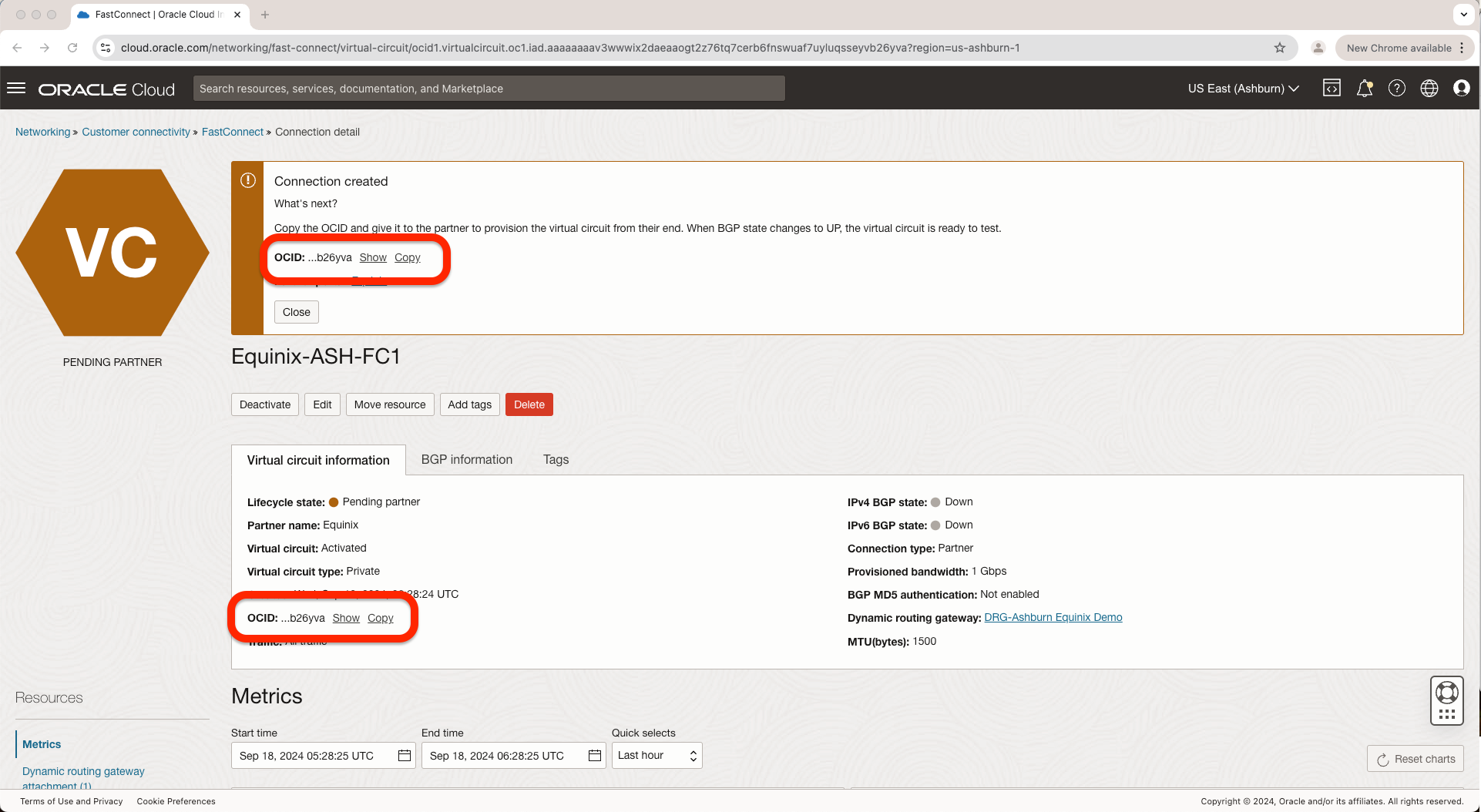1481x812 pixels.
Task: Click the Move resource button
Action: click(x=390, y=404)
